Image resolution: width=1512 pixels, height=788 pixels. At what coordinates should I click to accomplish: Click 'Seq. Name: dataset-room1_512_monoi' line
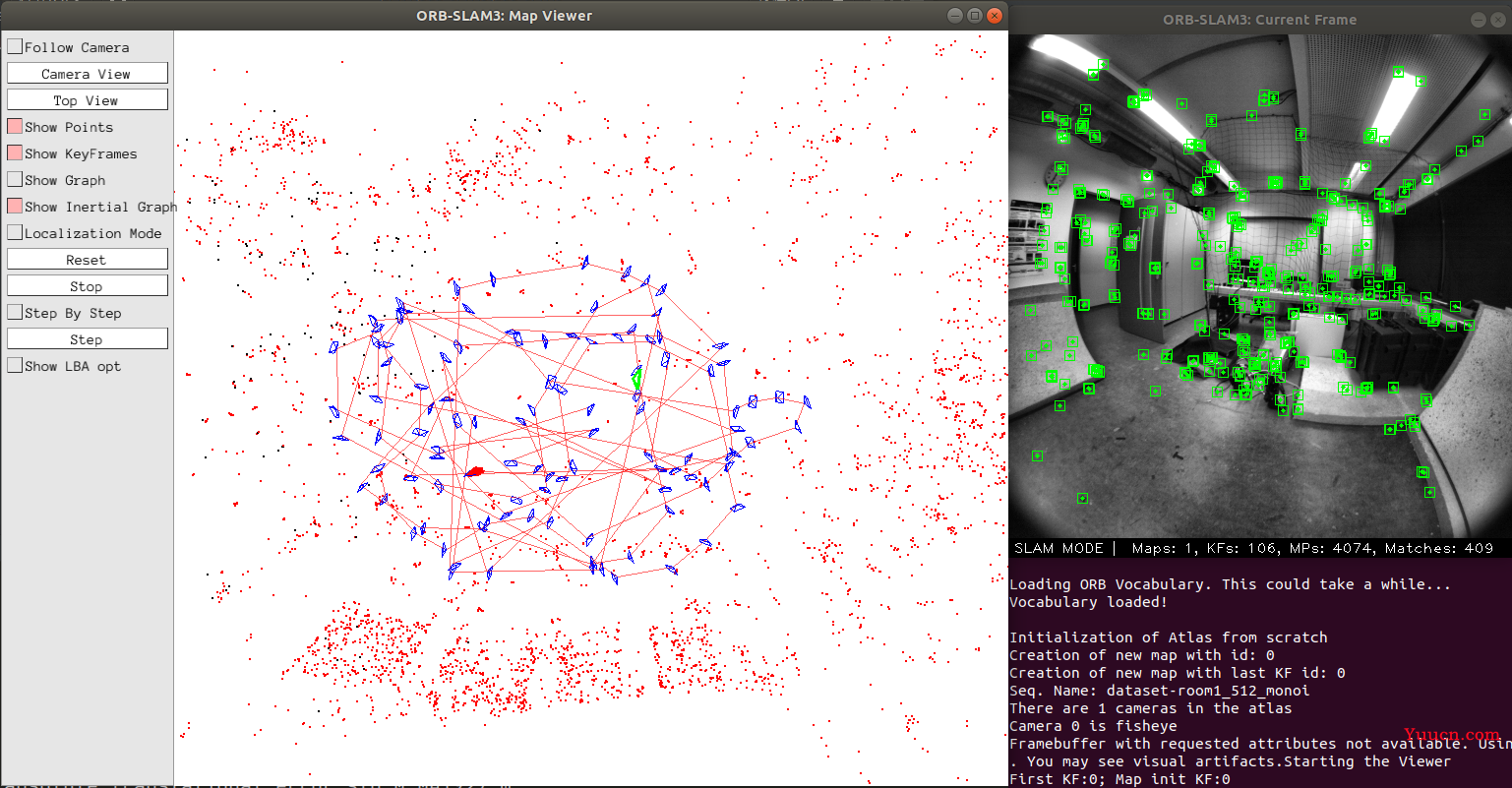(1160, 691)
